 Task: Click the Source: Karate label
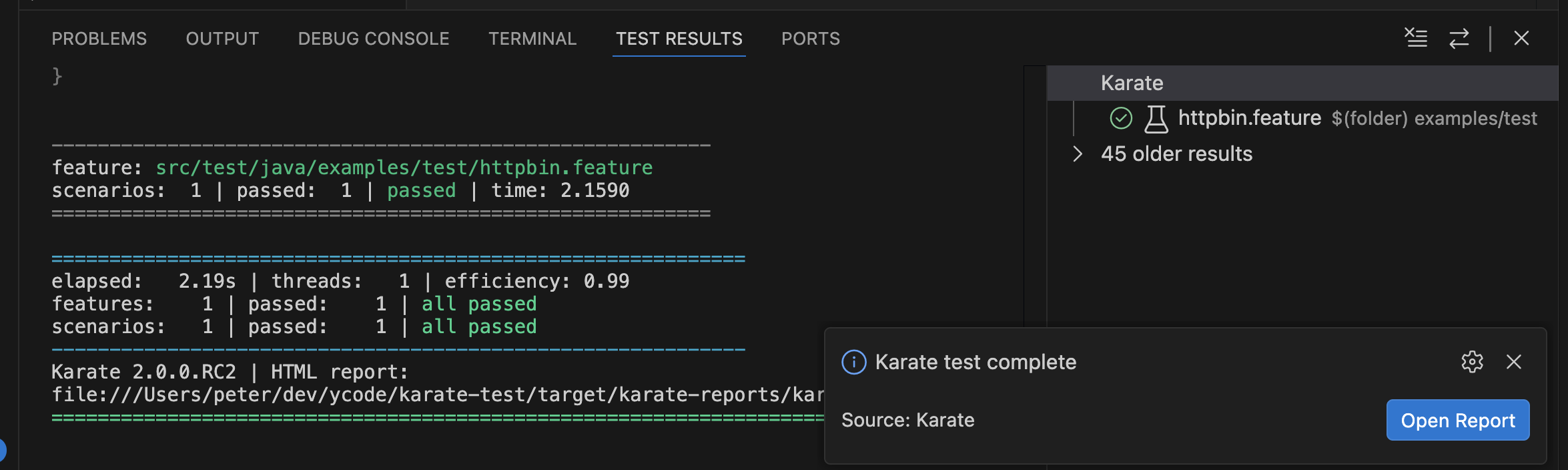pyautogui.click(x=907, y=420)
